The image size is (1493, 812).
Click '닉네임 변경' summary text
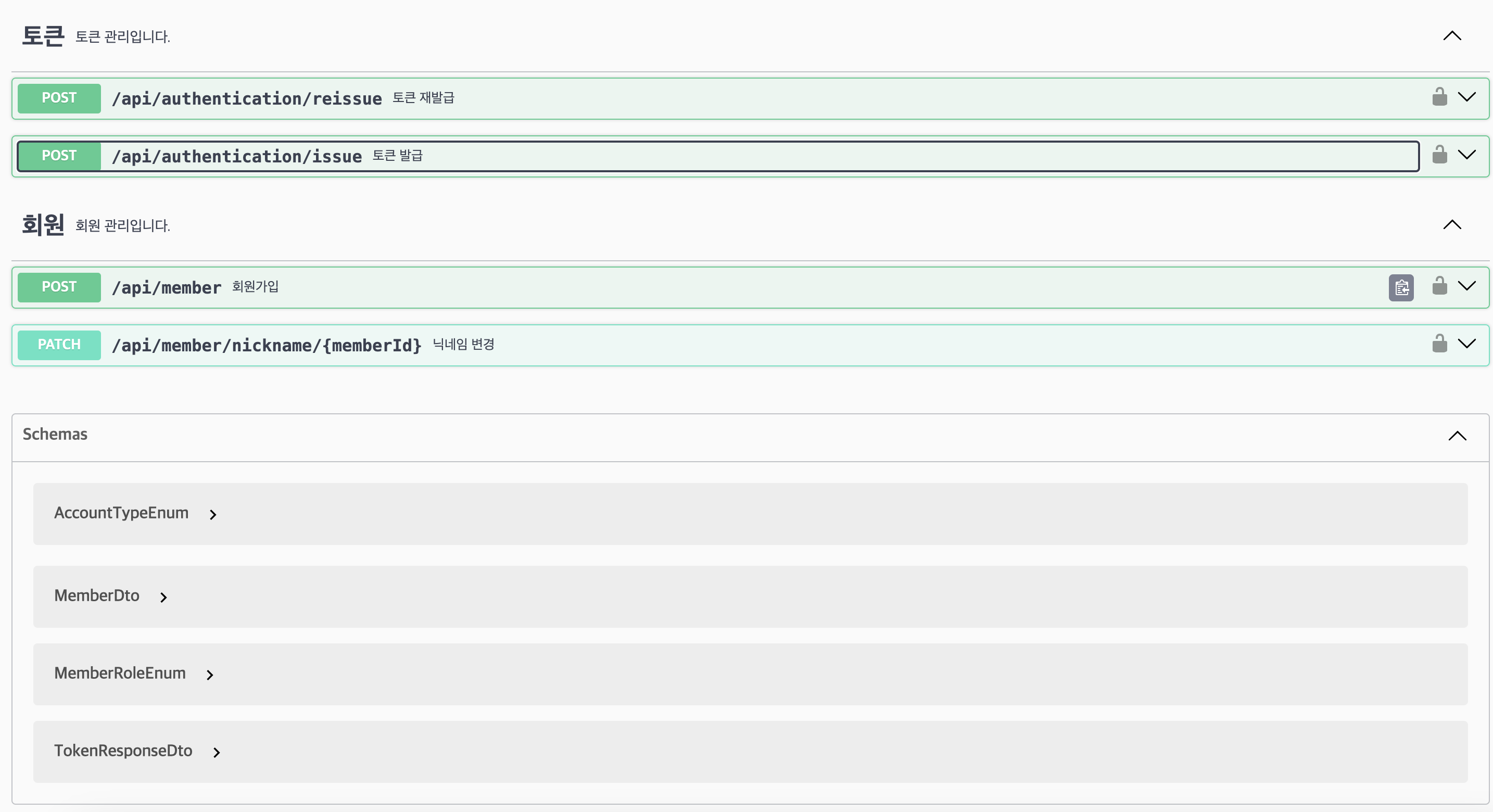pyautogui.click(x=464, y=345)
